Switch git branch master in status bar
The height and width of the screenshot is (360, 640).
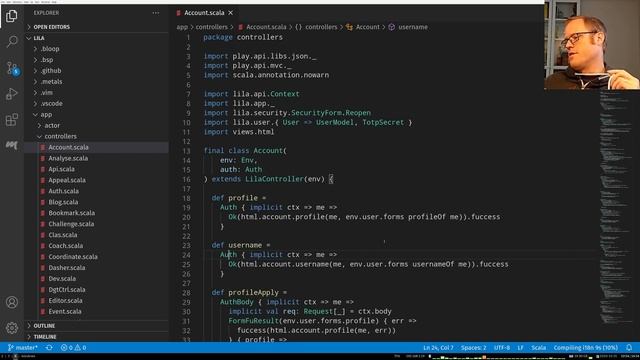23,348
